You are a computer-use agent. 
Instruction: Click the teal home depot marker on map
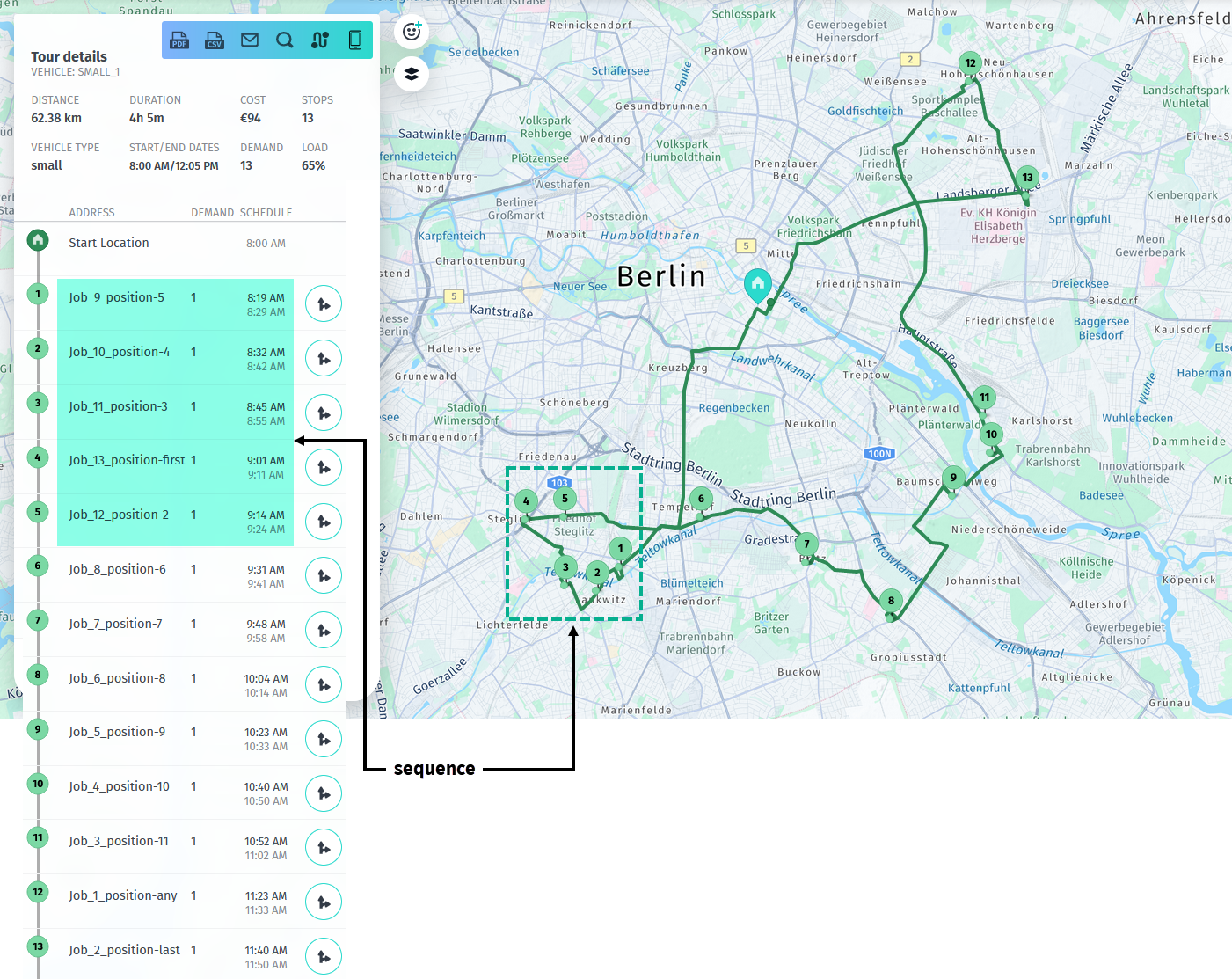(758, 285)
